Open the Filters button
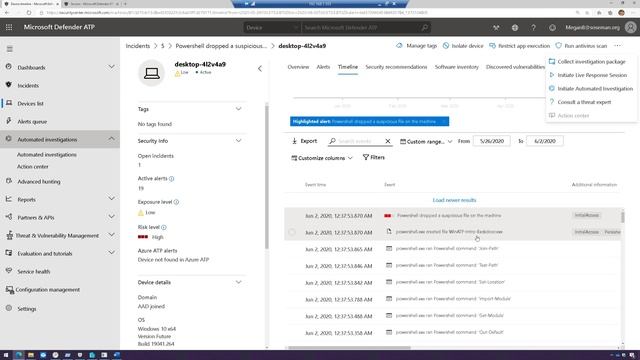 tap(373, 157)
